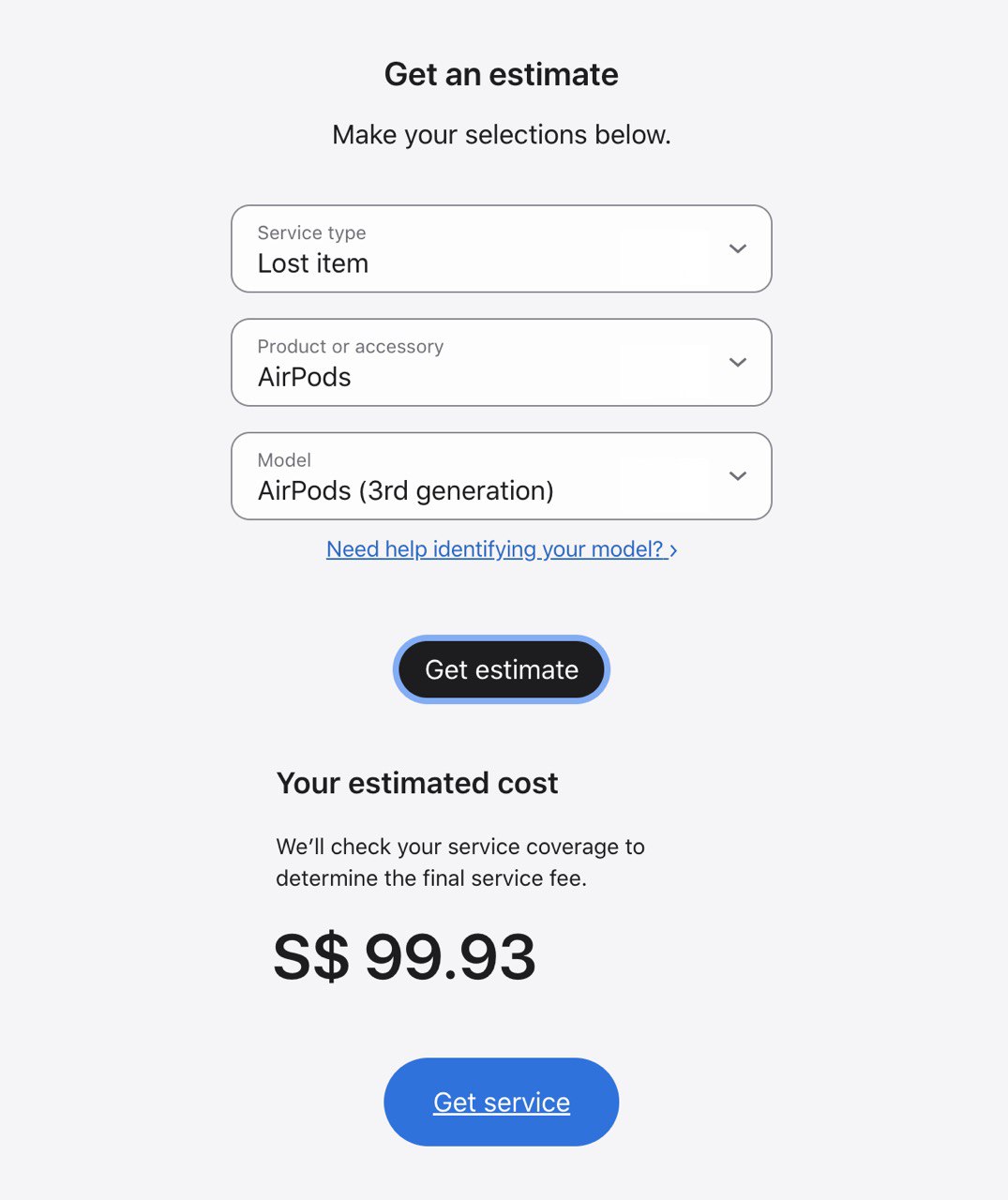Click the 'Model' field label
Image resolution: width=1008 pixels, height=1200 pixels.
click(284, 459)
